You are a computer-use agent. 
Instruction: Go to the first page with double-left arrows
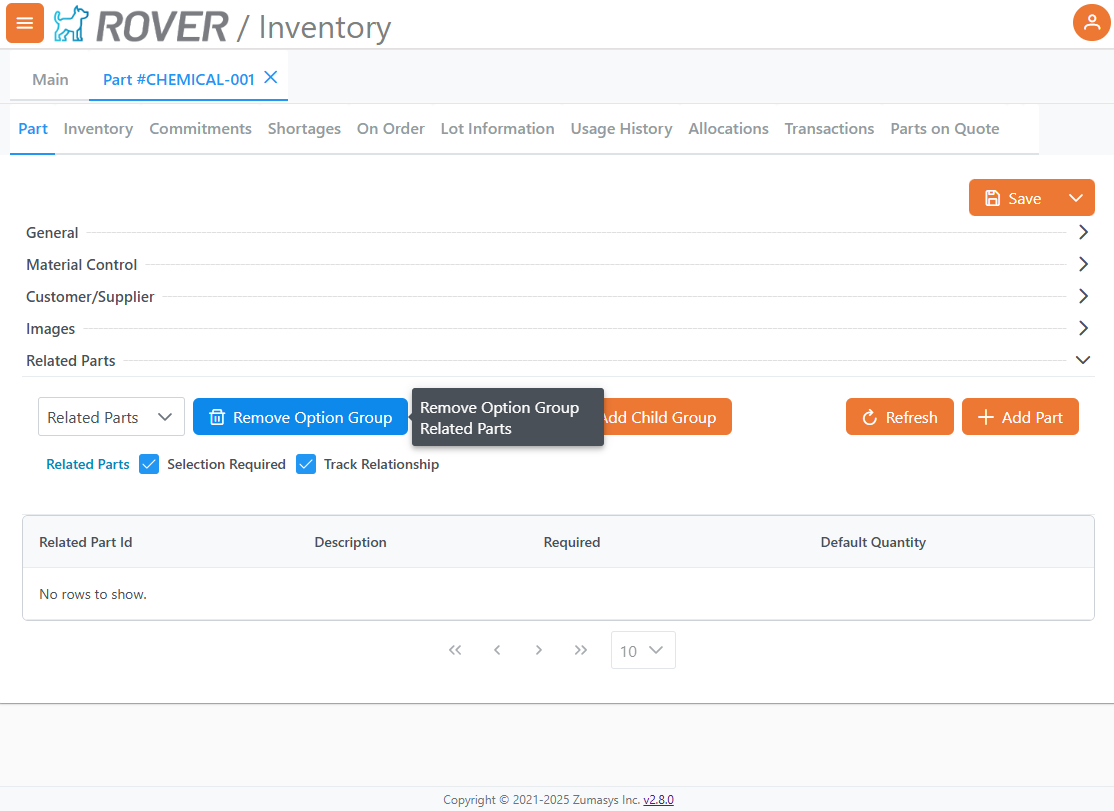pos(455,650)
